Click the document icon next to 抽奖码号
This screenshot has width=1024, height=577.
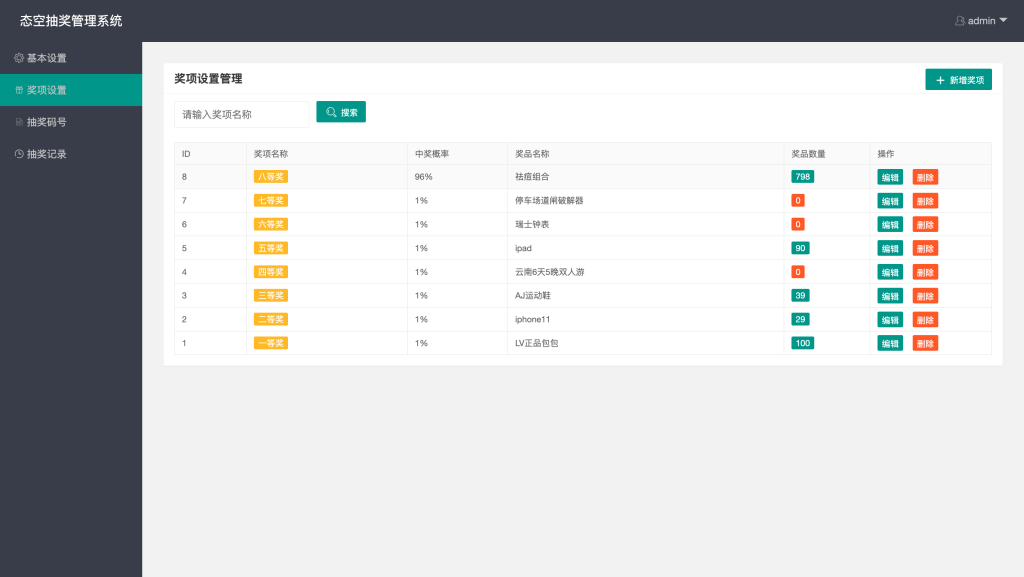point(19,122)
